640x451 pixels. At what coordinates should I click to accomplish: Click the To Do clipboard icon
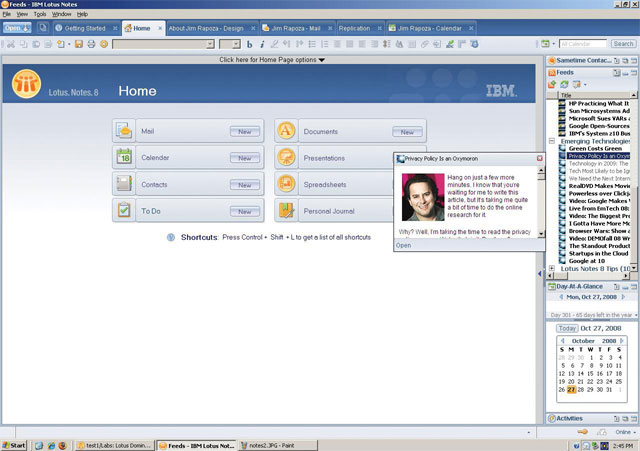124,211
